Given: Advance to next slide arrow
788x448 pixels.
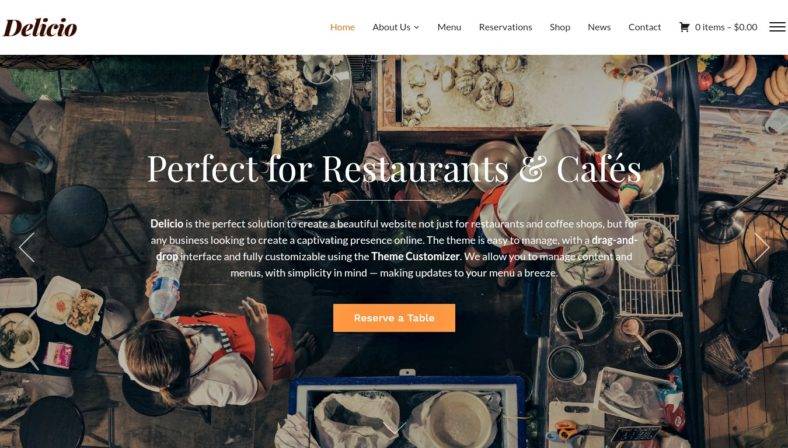Looking at the screenshot, I should click(761, 247).
